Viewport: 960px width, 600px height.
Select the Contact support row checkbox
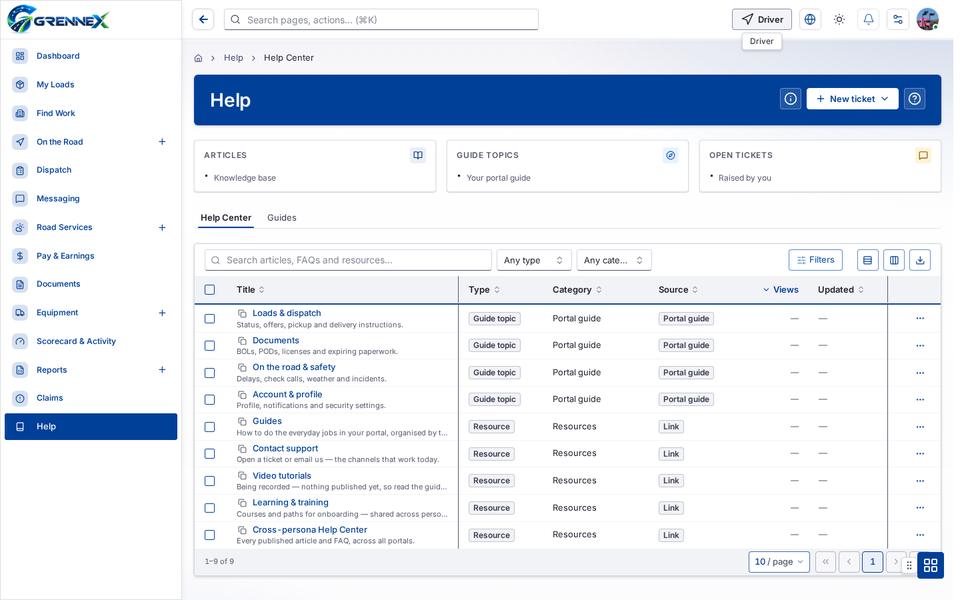[x=210, y=454]
